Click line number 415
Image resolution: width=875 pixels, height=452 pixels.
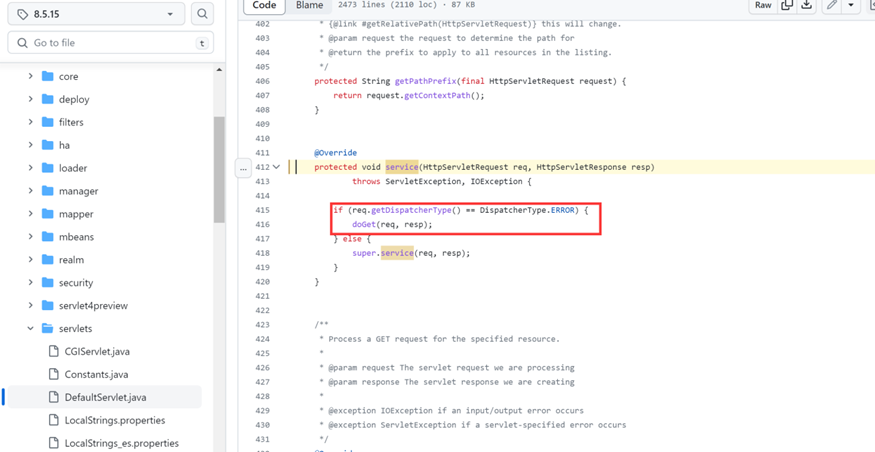click(x=262, y=210)
